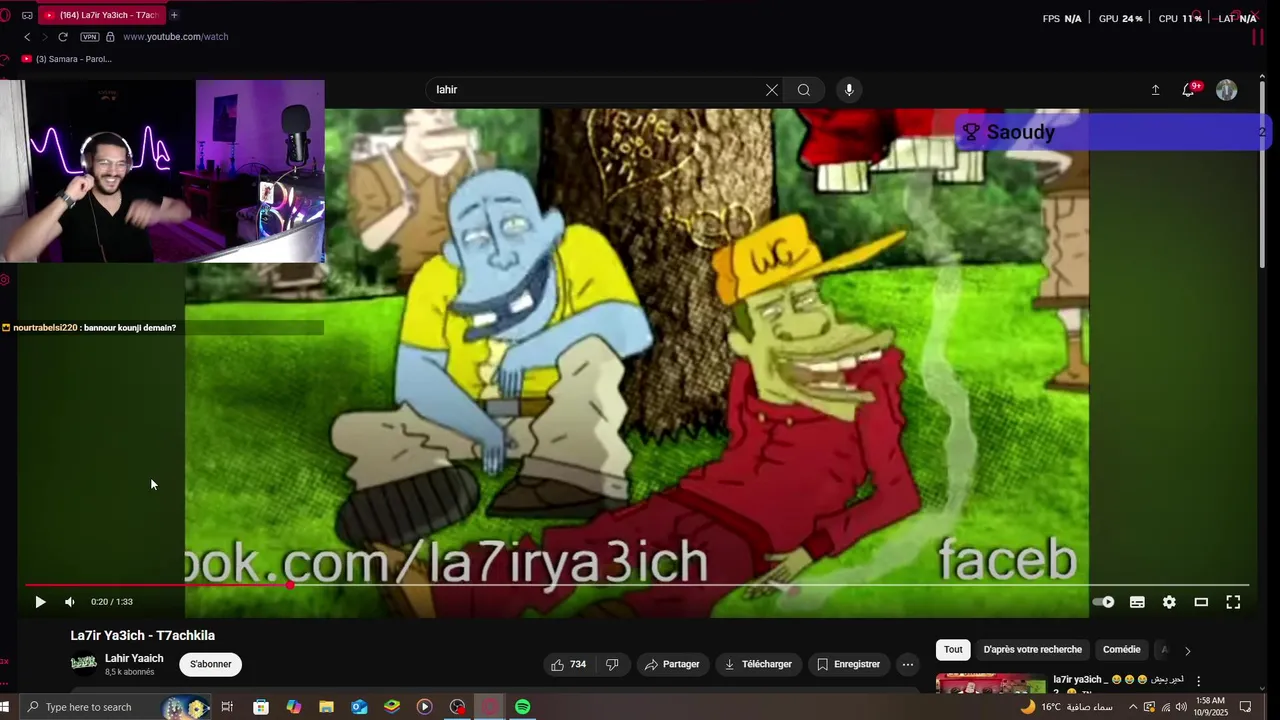Dislike the video with thumbs-down

(612, 664)
